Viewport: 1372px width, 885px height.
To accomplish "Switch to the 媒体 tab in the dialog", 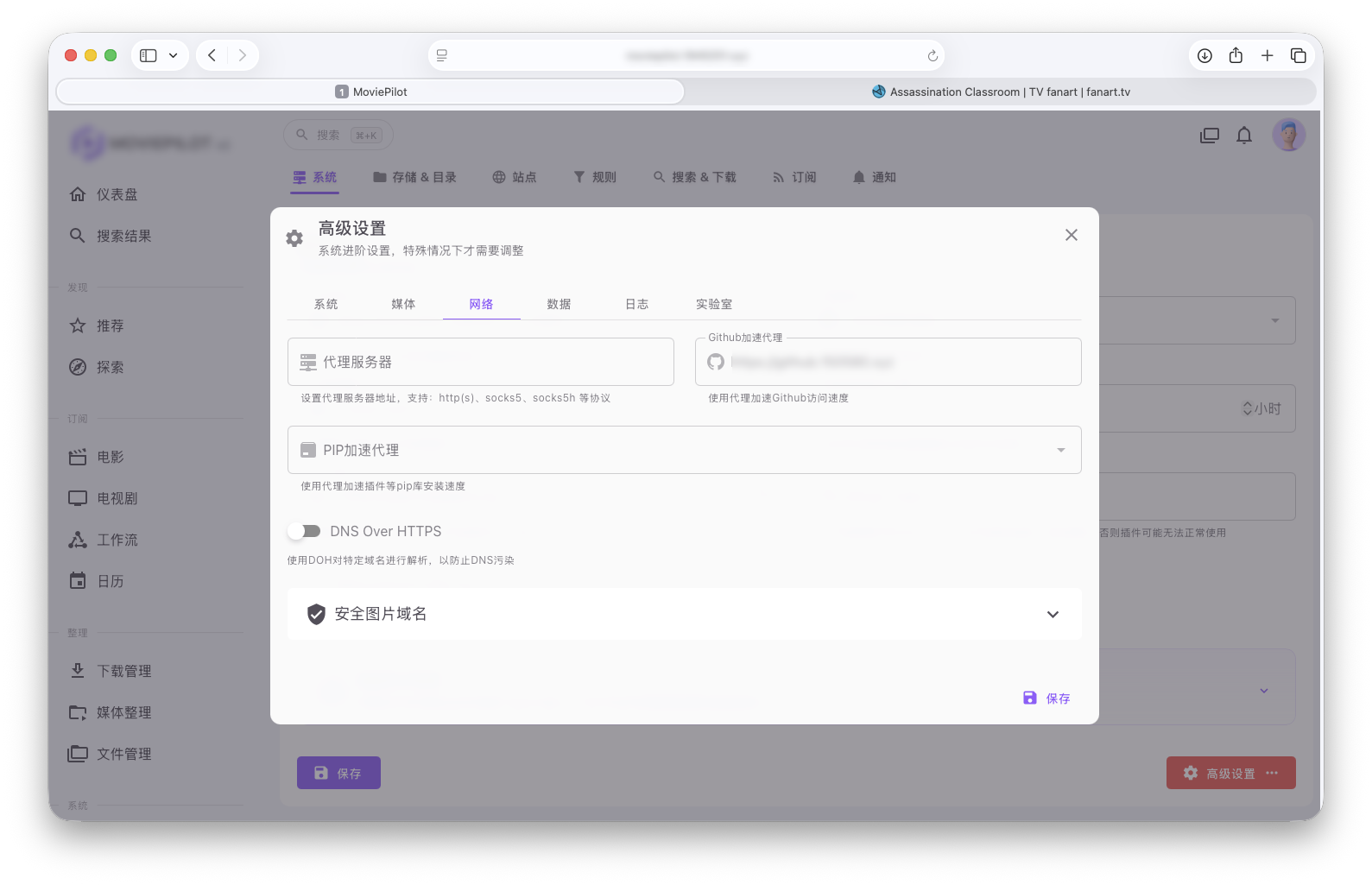I will click(403, 304).
